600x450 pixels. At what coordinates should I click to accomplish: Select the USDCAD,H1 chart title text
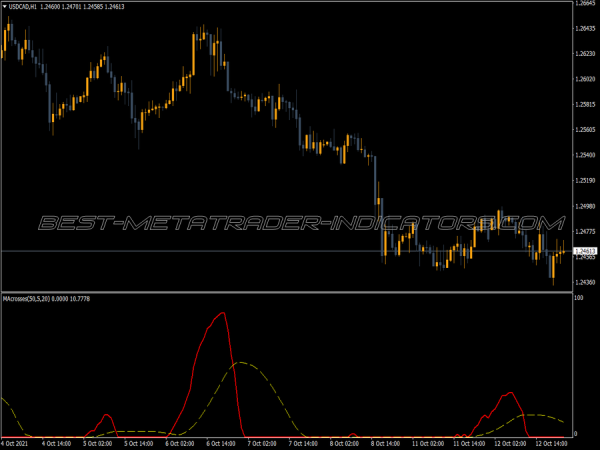[23, 7]
